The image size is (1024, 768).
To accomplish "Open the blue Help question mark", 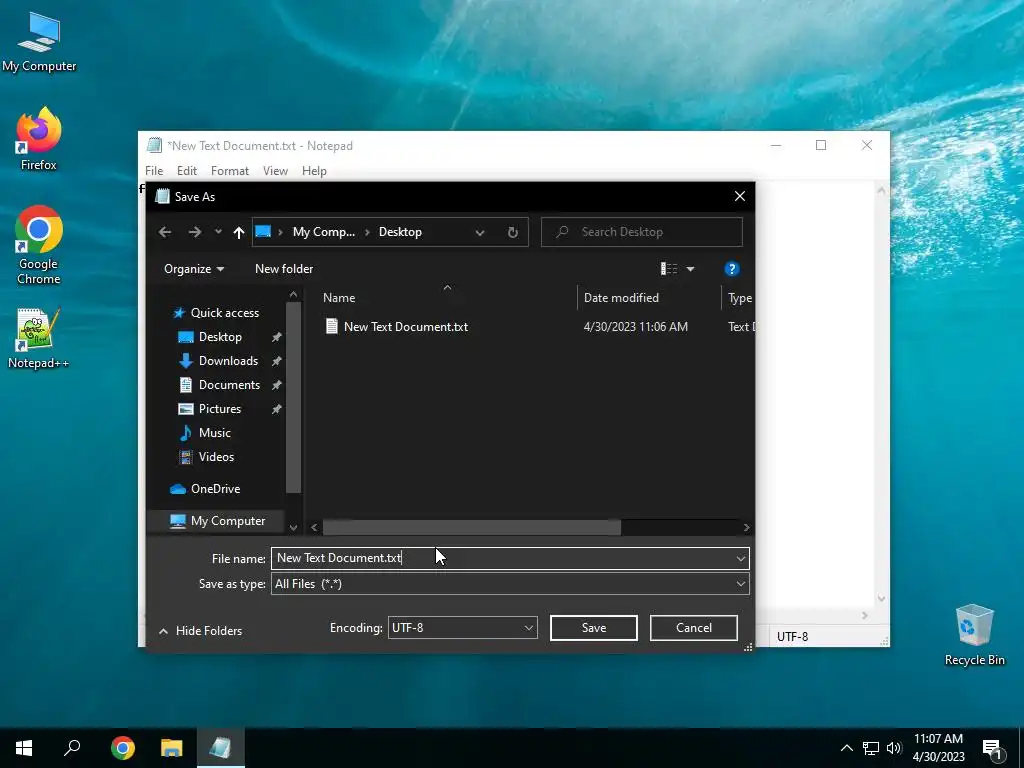I will 731,269.
